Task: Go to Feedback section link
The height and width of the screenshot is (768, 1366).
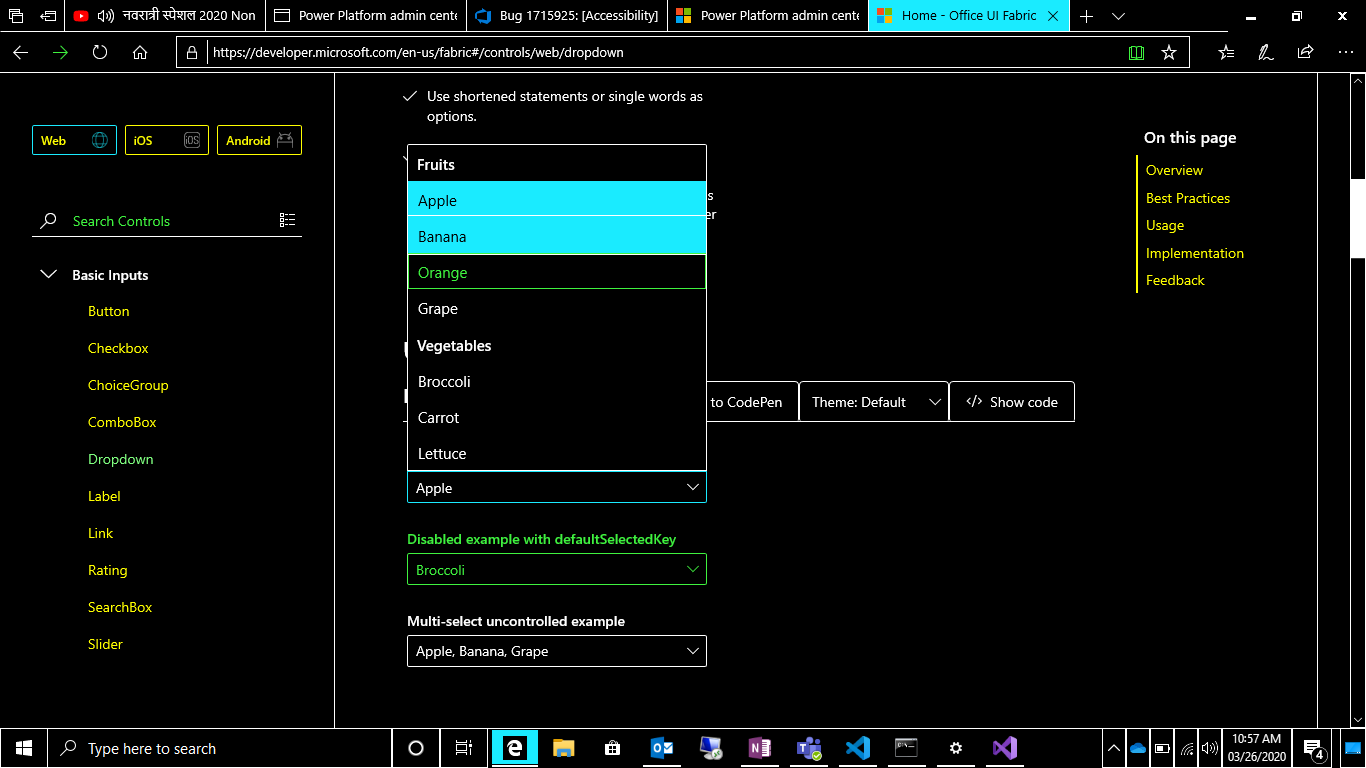Action: click(1175, 280)
